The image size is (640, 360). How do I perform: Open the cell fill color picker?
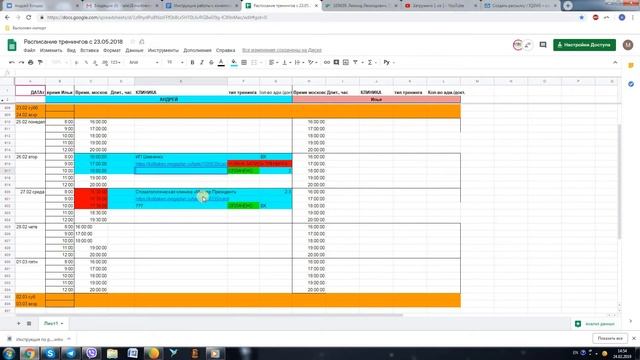click(x=234, y=62)
